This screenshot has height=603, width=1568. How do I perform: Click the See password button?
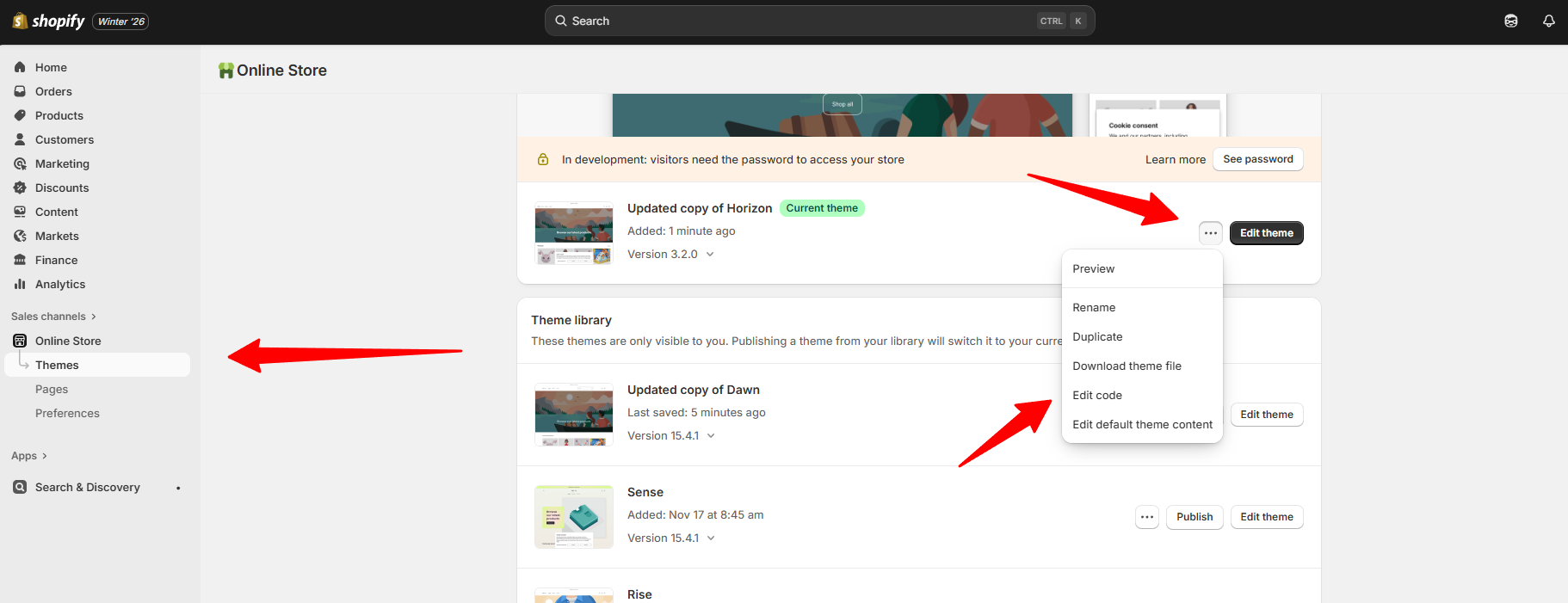(x=1257, y=159)
